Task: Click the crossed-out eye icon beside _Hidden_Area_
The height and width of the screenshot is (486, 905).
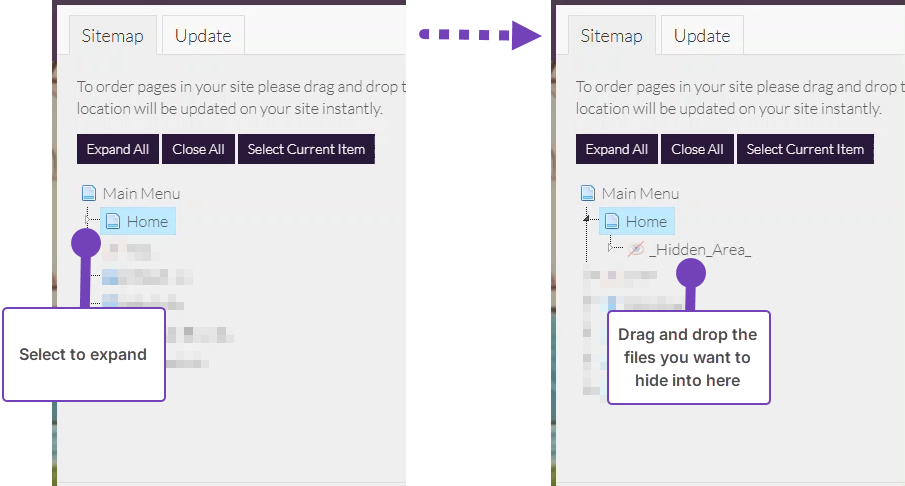Action: (x=636, y=250)
